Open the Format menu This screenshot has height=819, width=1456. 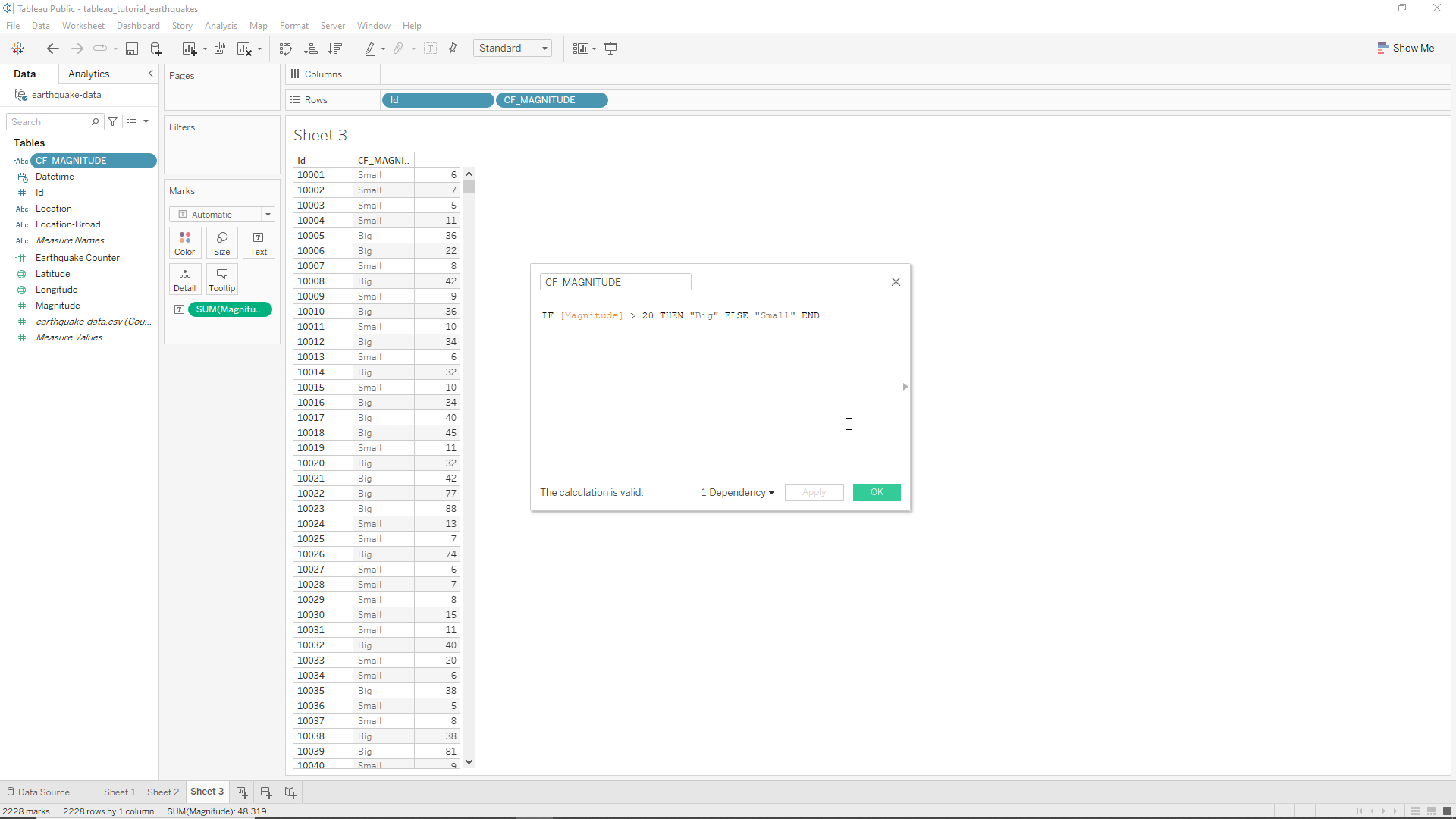pyautogui.click(x=293, y=26)
